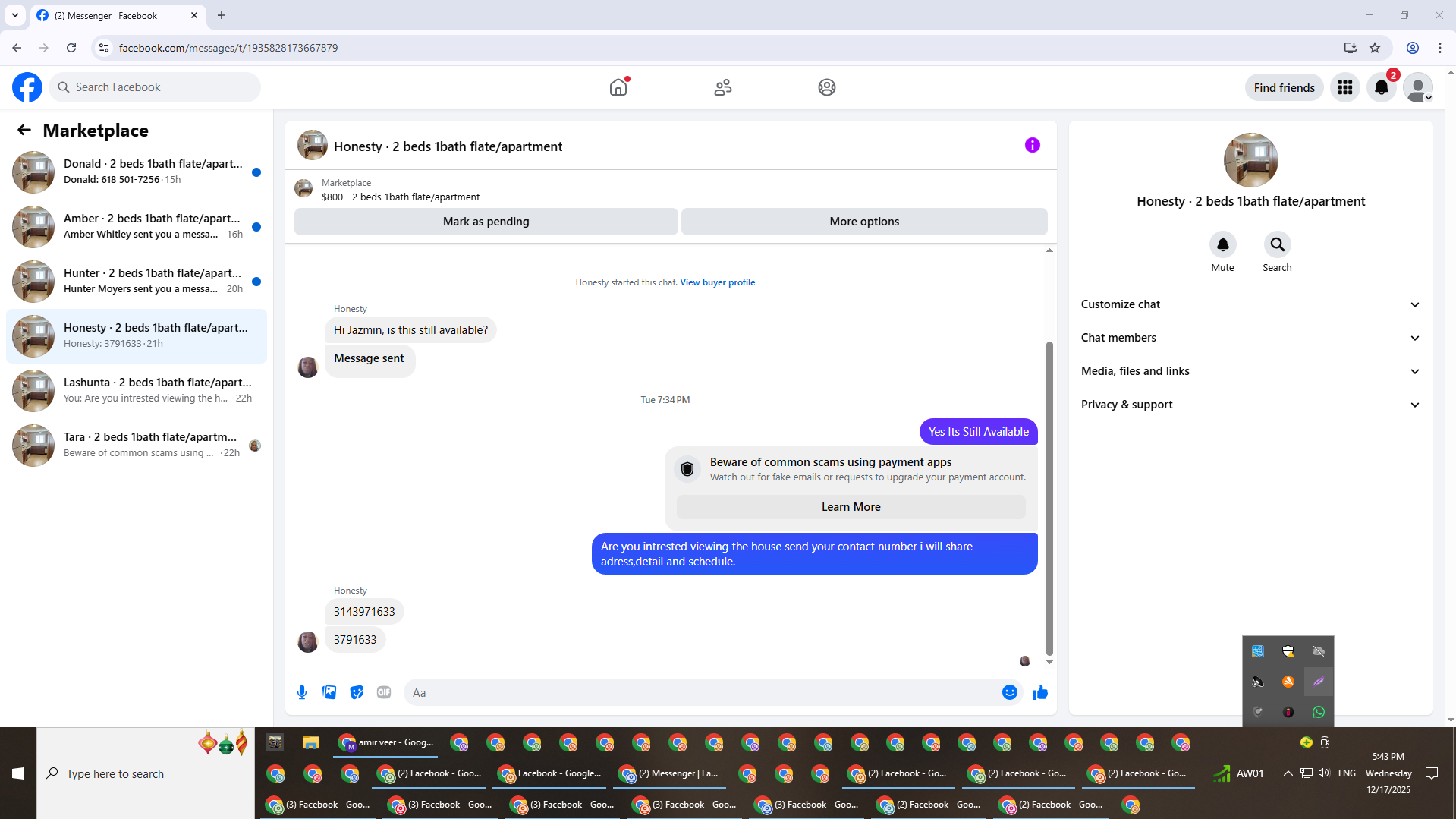Expand Chat members section
Viewport: 1456px width, 819px height.
[1250, 338]
